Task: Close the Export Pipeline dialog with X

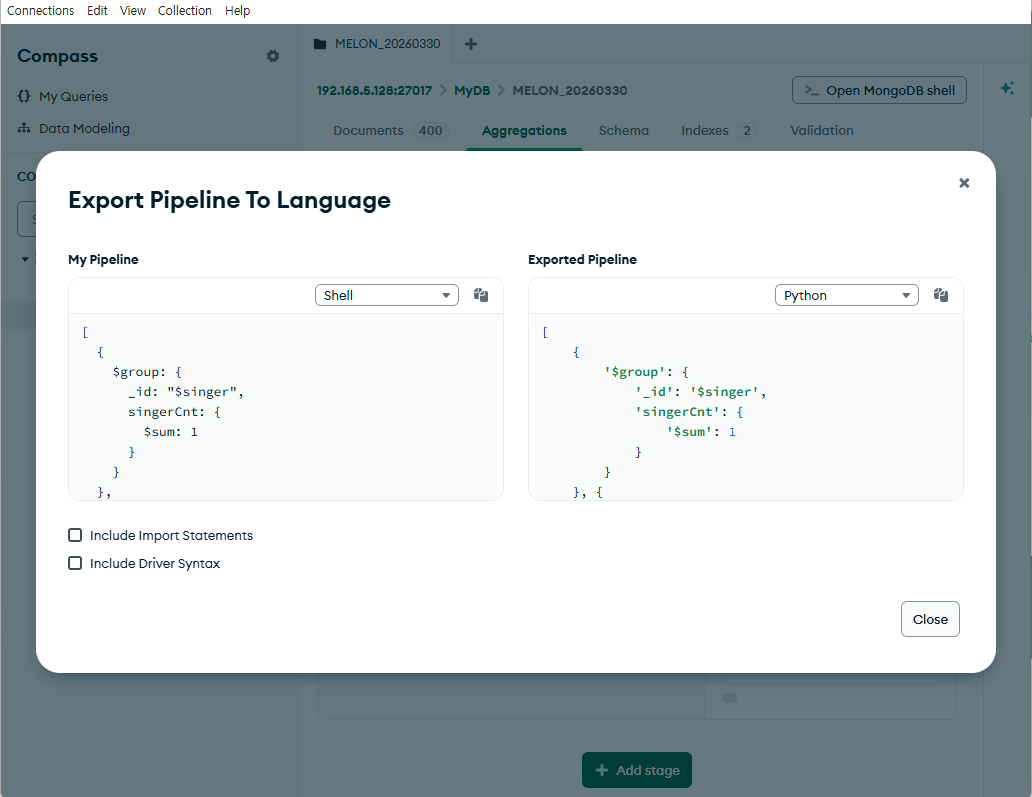Action: click(x=964, y=183)
